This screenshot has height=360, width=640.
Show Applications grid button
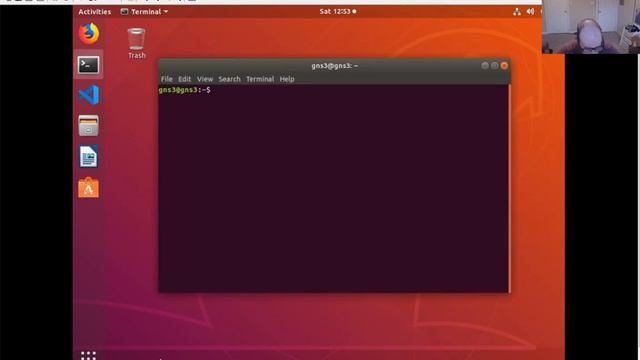click(x=88, y=355)
